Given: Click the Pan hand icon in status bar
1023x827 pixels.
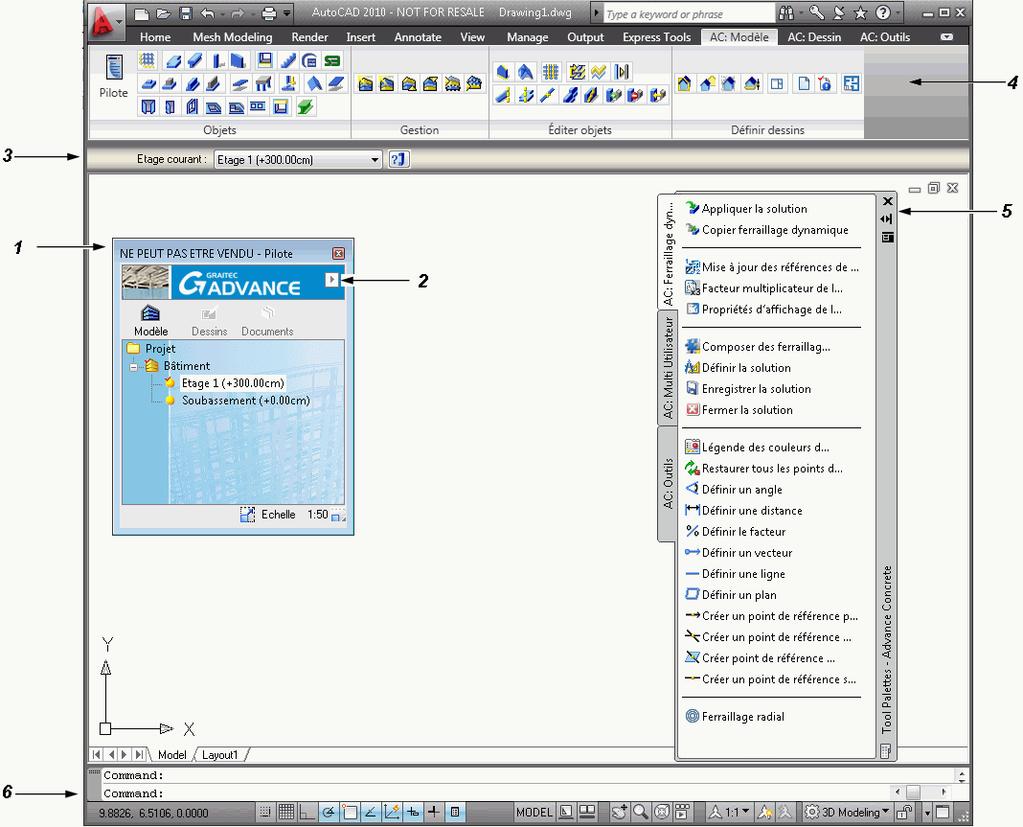Looking at the screenshot, I should coord(618,812).
